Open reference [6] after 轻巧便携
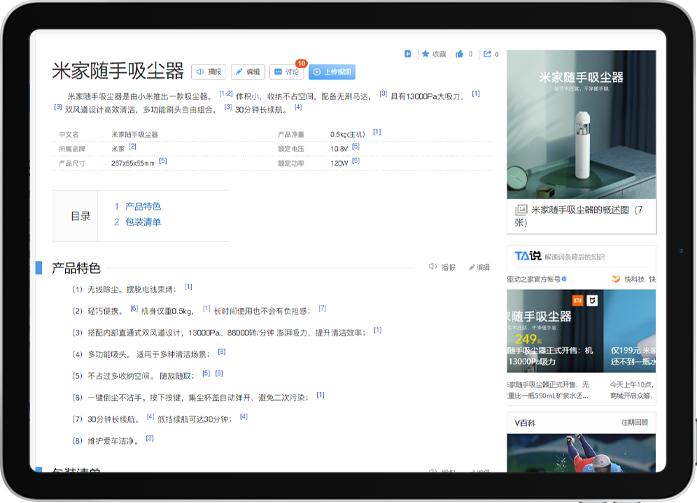The height and width of the screenshot is (503, 697). [134, 308]
